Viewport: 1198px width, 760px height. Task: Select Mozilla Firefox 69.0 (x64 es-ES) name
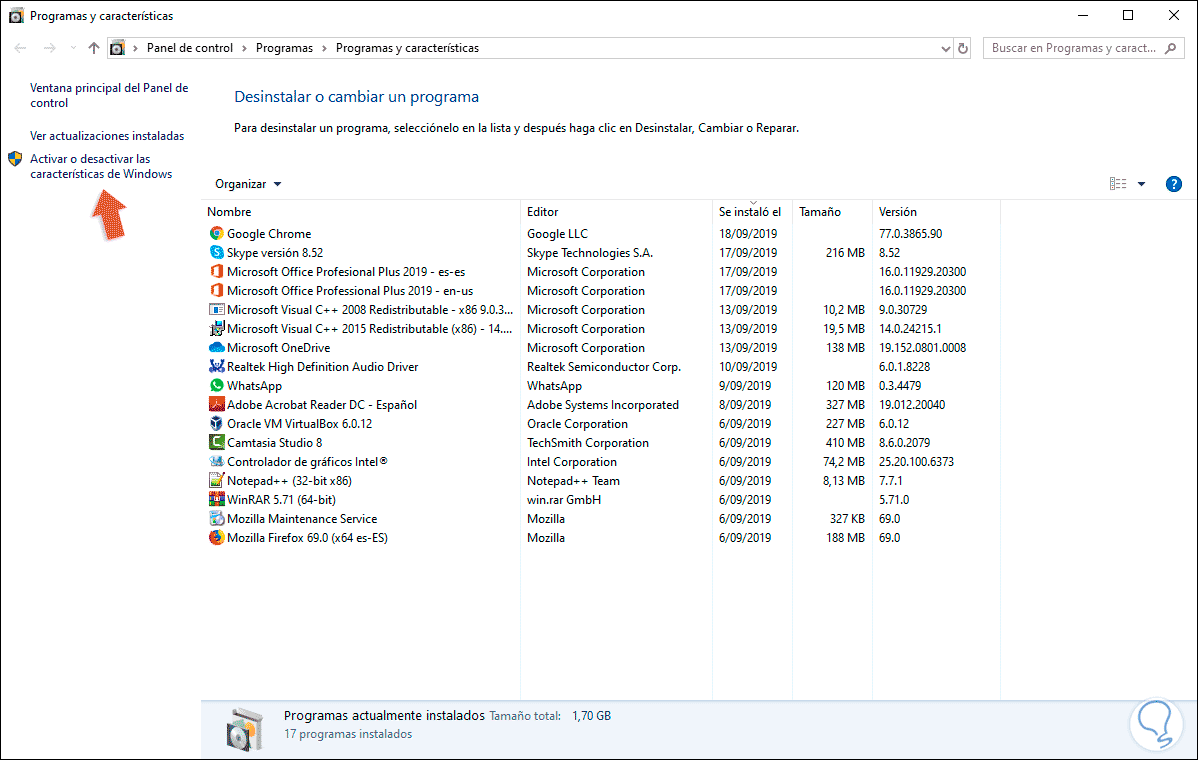(x=307, y=538)
